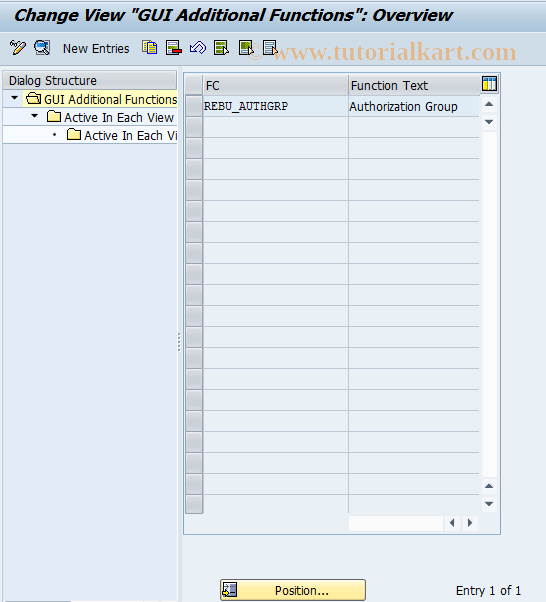This screenshot has height=602, width=546.
Task: Click the Select All icon
Action: point(222,48)
